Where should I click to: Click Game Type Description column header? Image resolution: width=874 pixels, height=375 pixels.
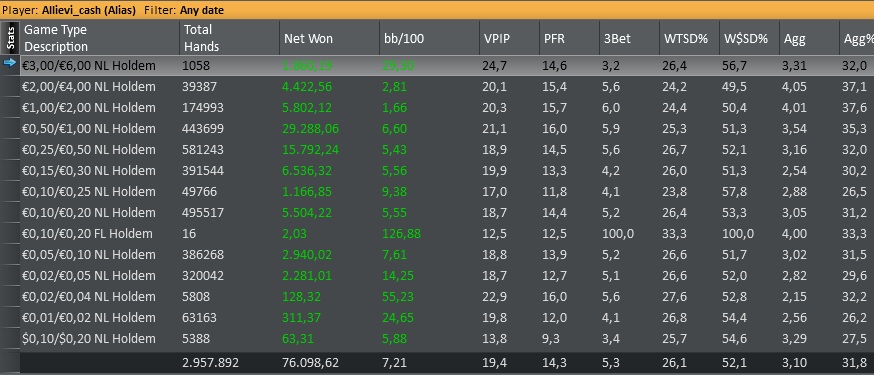[x=99, y=38]
